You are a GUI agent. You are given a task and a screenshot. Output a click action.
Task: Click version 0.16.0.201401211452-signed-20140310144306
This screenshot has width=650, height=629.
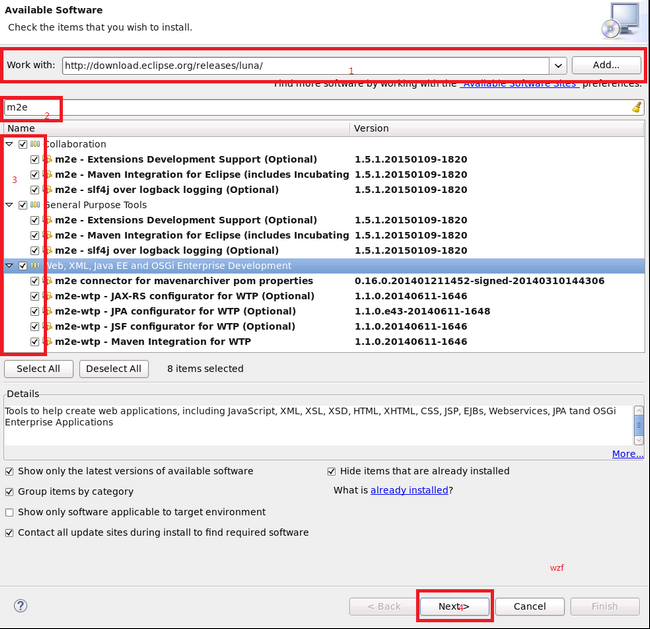point(479,281)
